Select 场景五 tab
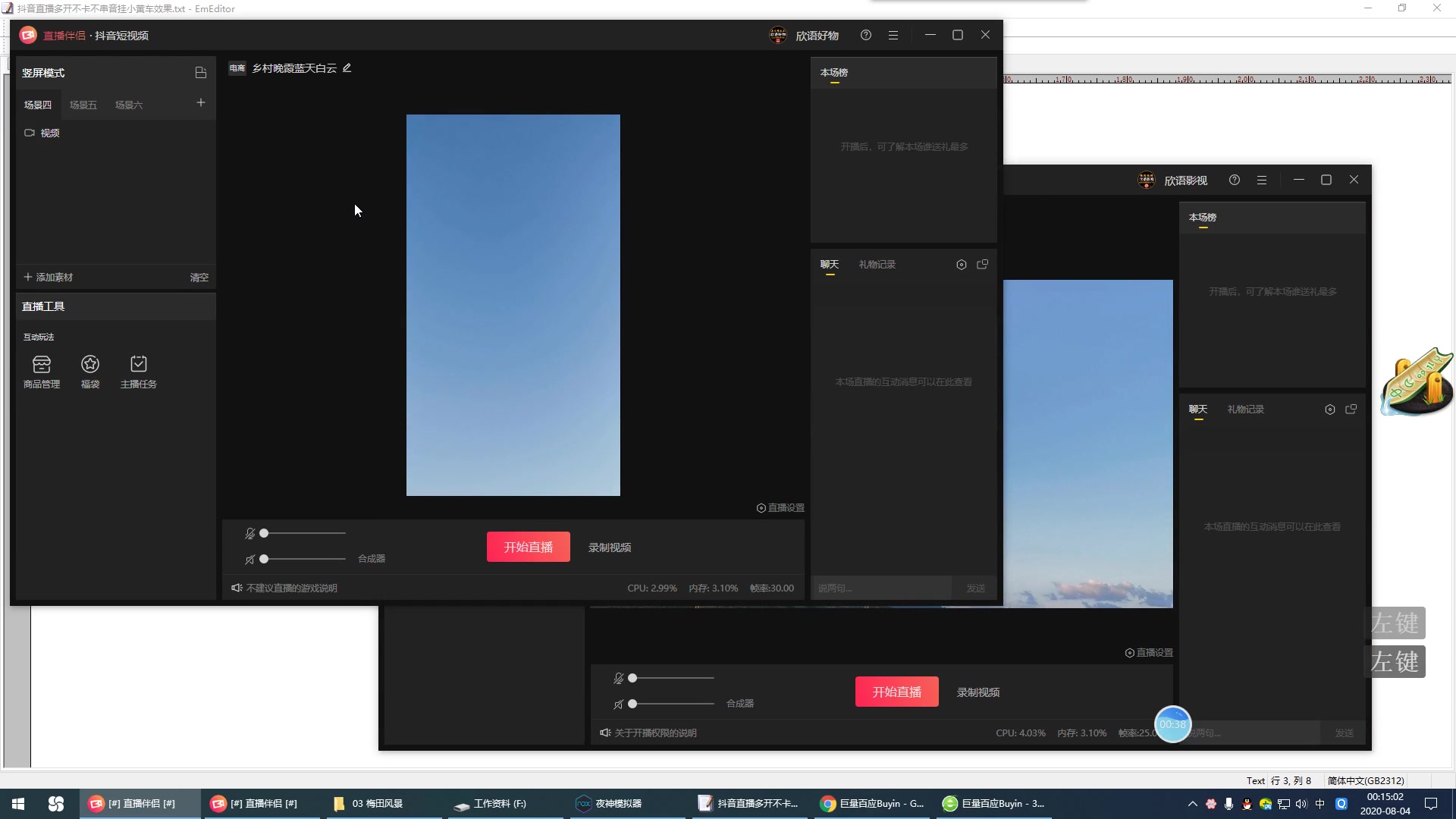Viewport: 1456px width, 819px height. [x=83, y=105]
